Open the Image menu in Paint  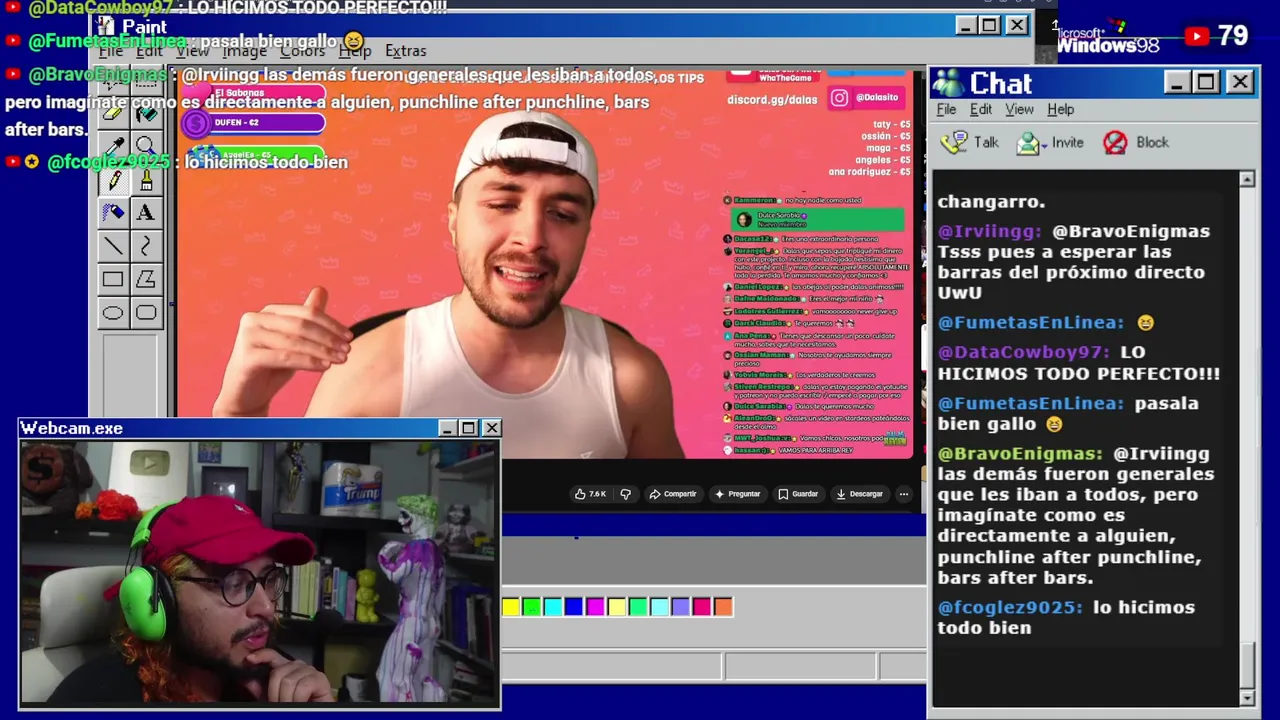pyautogui.click(x=245, y=51)
